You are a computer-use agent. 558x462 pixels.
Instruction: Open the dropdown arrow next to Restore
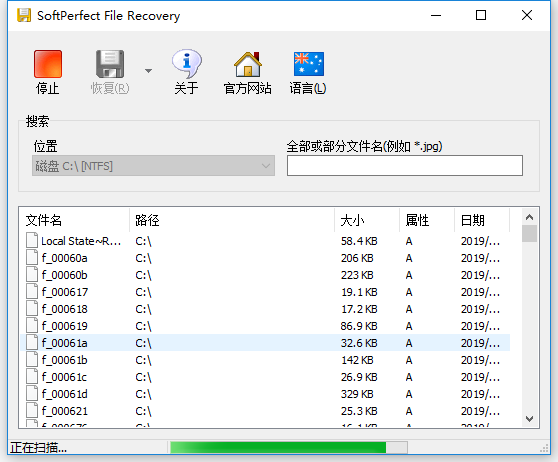tap(148, 71)
